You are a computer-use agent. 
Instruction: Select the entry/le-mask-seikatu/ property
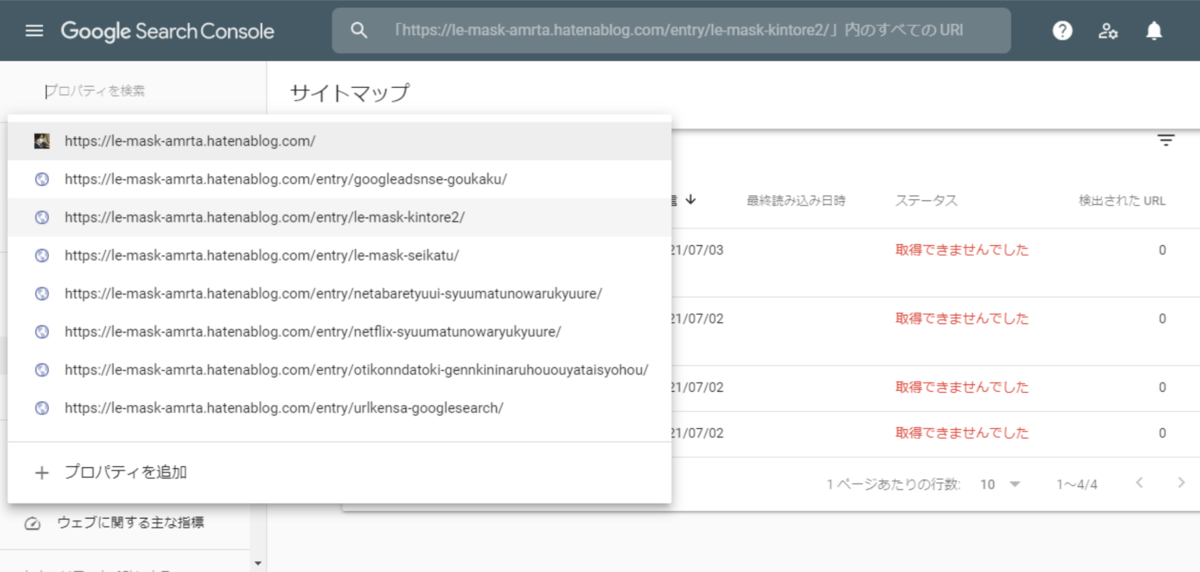point(339,255)
